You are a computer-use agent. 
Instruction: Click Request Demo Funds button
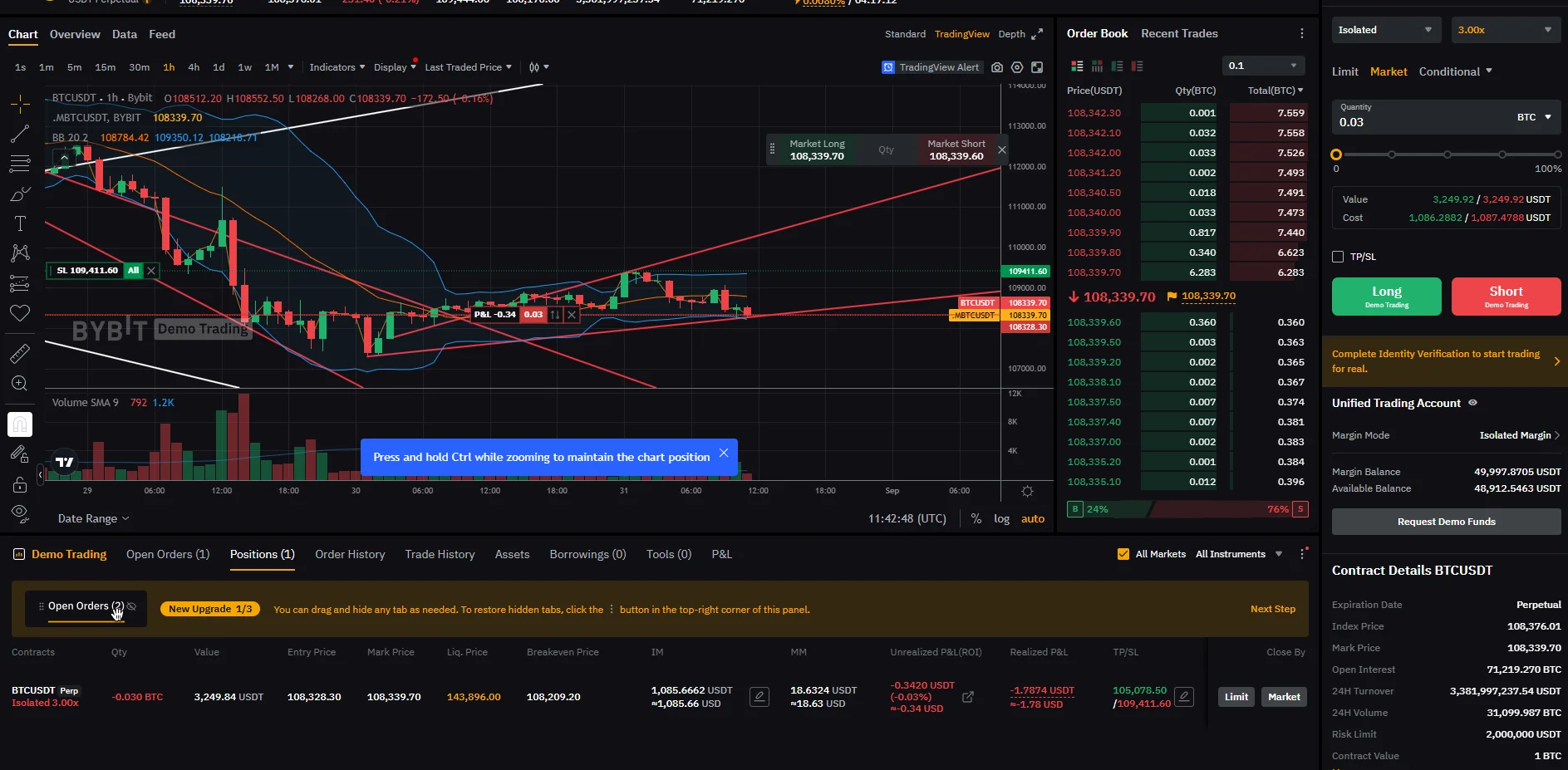coord(1447,522)
